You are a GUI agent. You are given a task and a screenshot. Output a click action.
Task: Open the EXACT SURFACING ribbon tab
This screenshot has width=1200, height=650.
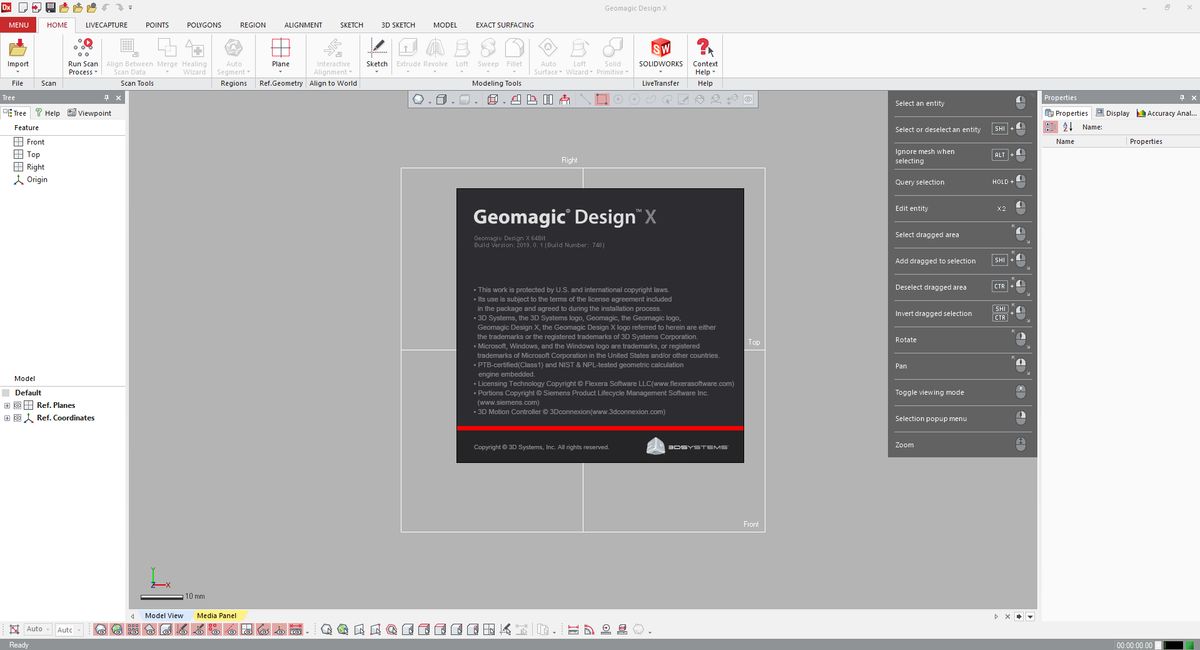click(504, 24)
